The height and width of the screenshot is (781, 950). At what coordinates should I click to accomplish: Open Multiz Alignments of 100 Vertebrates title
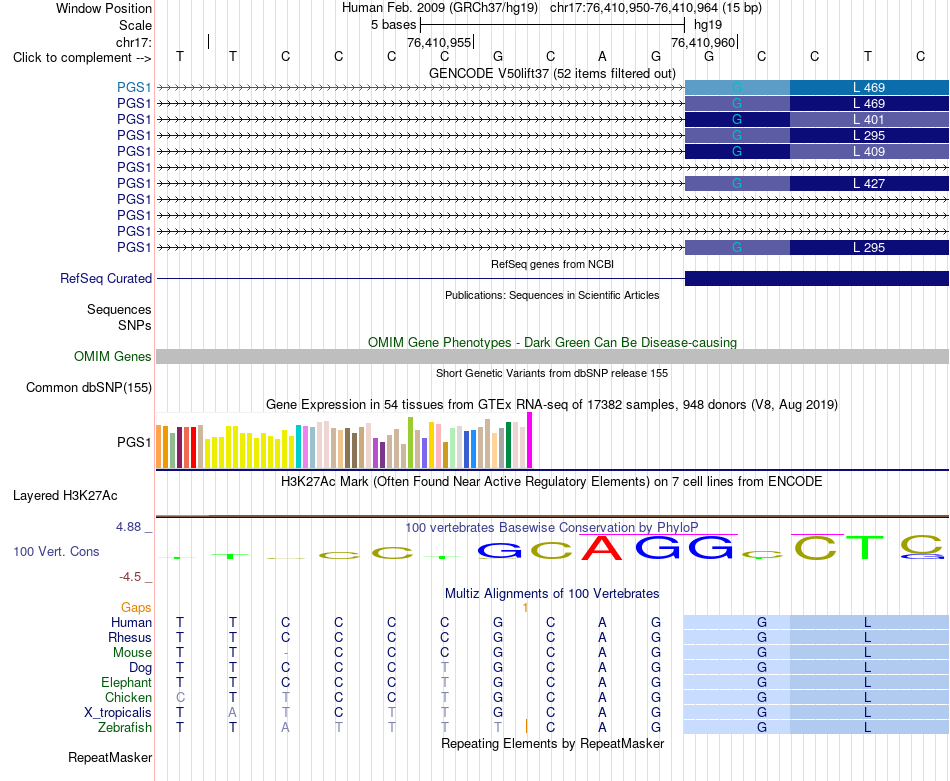[x=552, y=593]
